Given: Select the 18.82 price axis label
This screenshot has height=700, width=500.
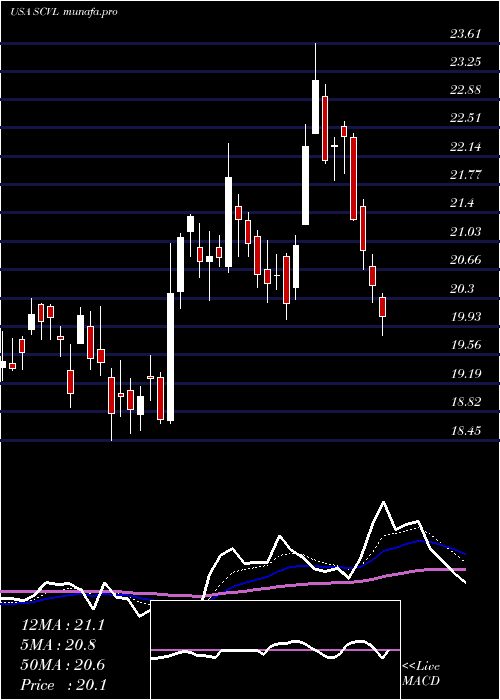Looking at the screenshot, I should tap(466, 402).
